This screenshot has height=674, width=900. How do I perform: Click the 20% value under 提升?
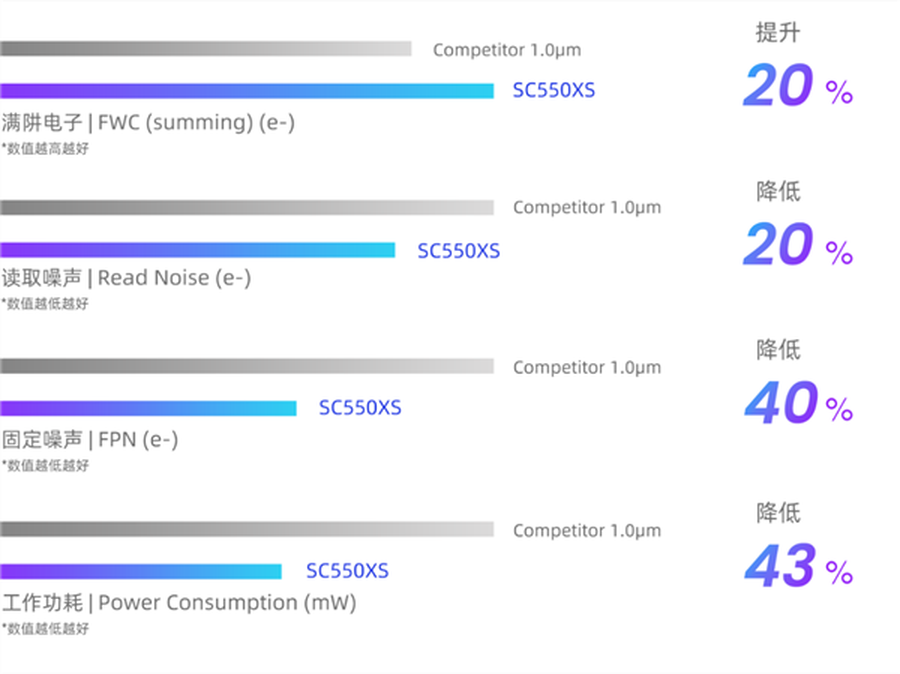click(x=797, y=88)
